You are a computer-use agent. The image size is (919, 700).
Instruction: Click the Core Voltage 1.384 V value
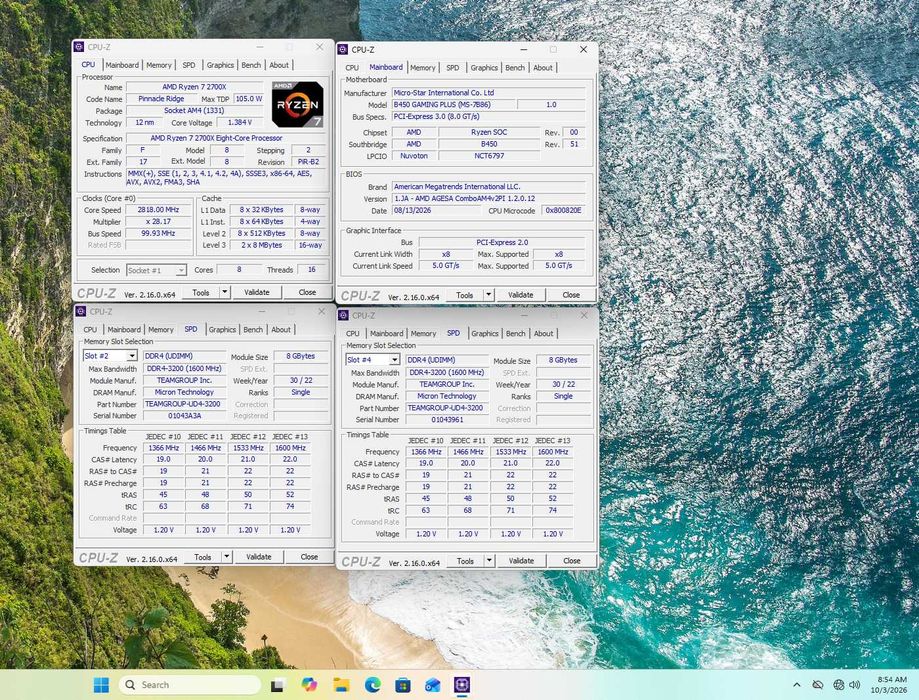point(241,123)
